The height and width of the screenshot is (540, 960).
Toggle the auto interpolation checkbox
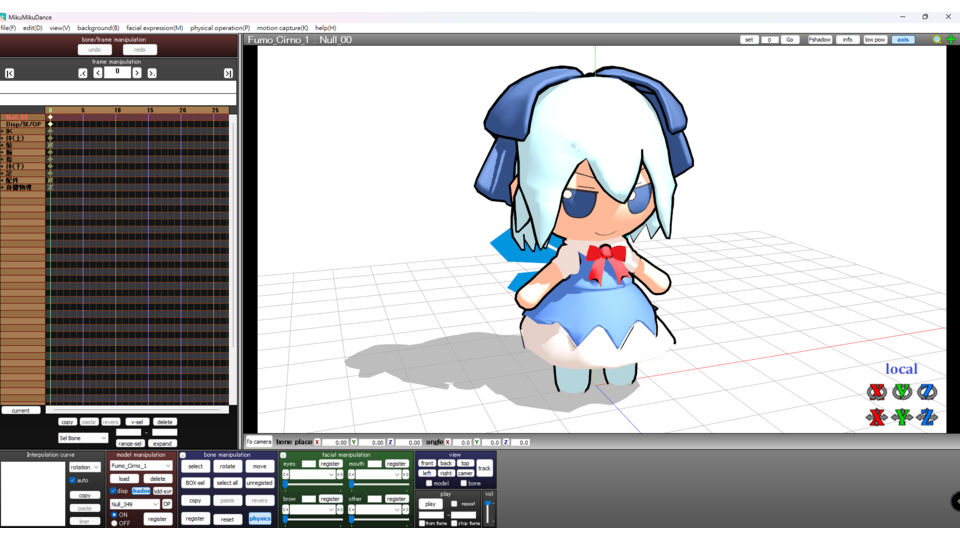point(72,481)
